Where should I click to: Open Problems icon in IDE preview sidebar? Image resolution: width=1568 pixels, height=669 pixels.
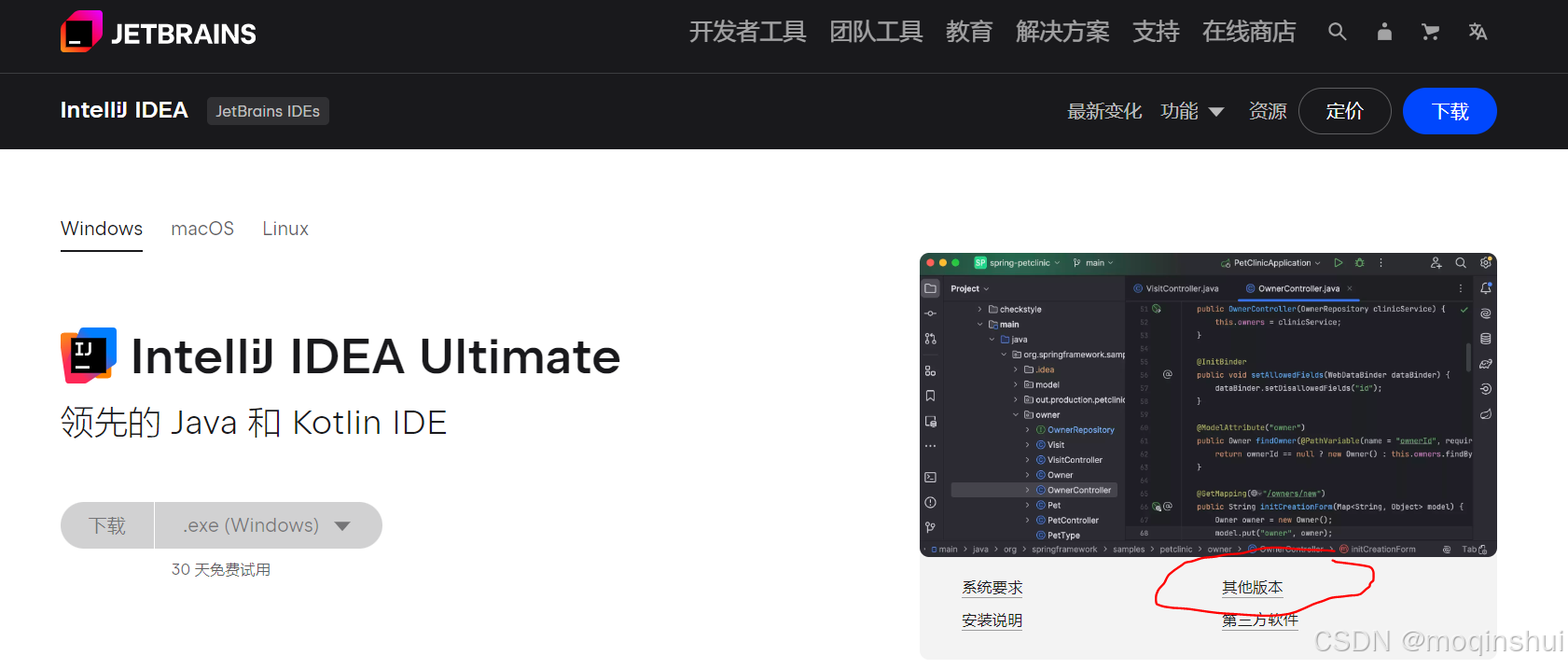click(x=930, y=502)
